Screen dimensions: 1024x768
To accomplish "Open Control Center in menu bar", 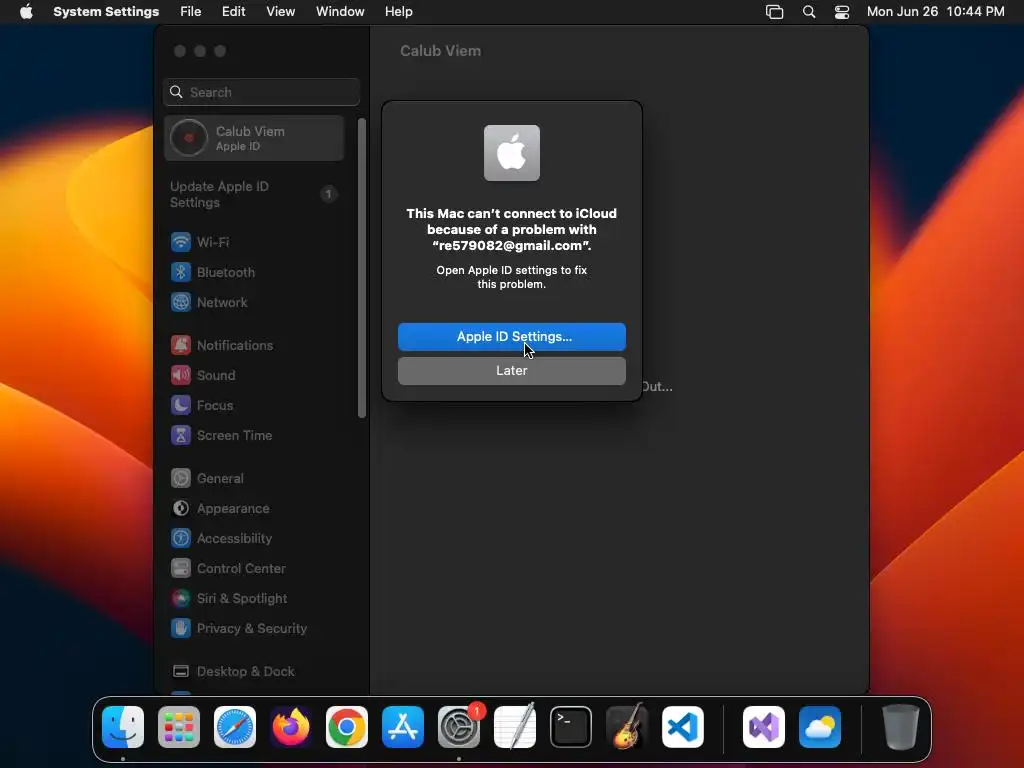I will tap(842, 12).
